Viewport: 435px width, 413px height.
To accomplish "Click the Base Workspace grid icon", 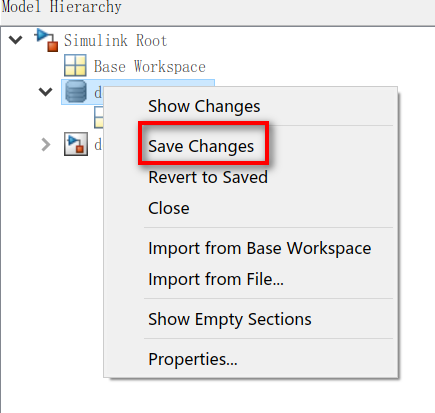I will (75, 65).
